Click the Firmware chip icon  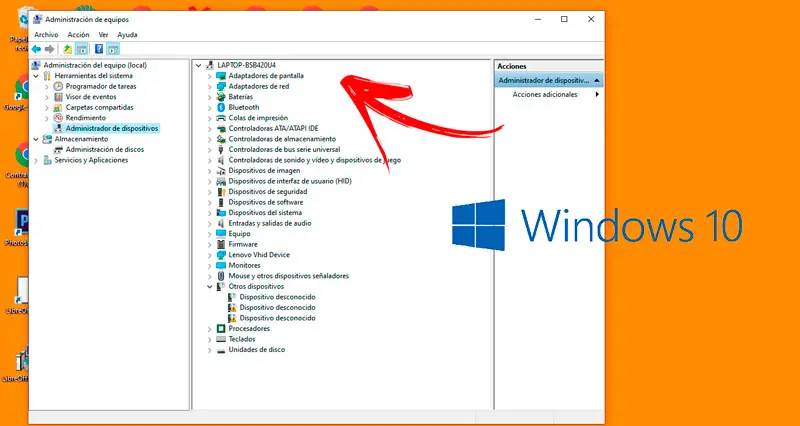[x=221, y=244]
